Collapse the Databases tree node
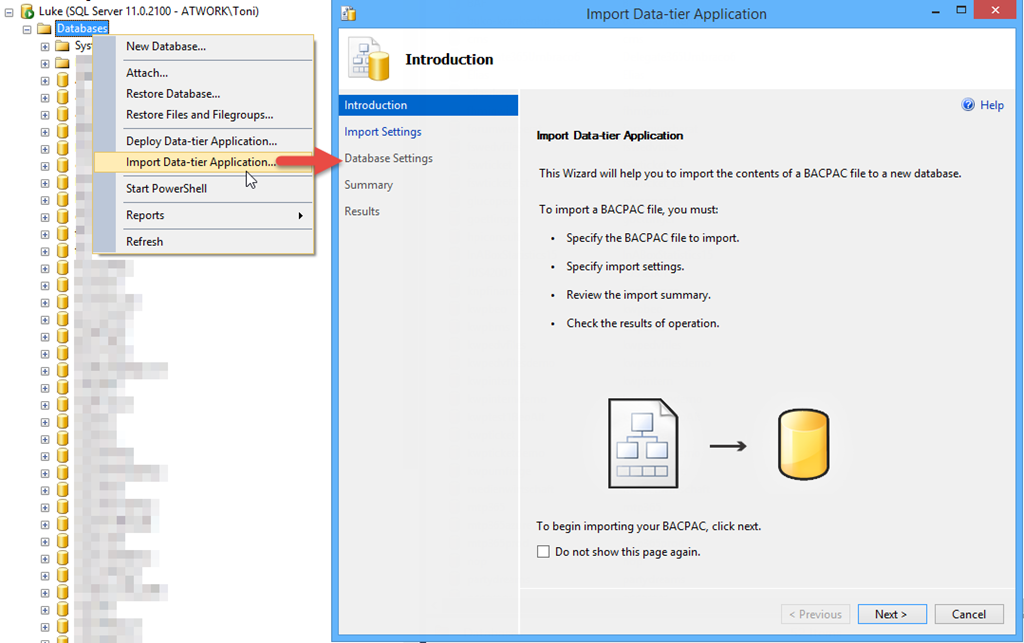 [x=27, y=29]
